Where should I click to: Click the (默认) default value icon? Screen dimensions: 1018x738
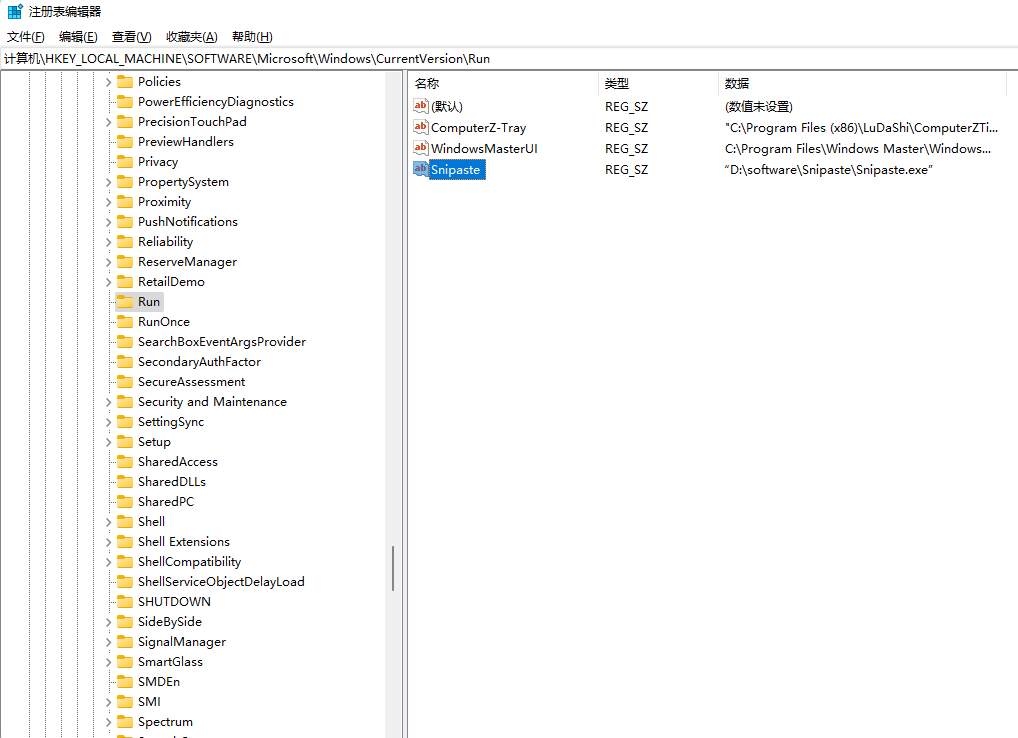coord(421,106)
